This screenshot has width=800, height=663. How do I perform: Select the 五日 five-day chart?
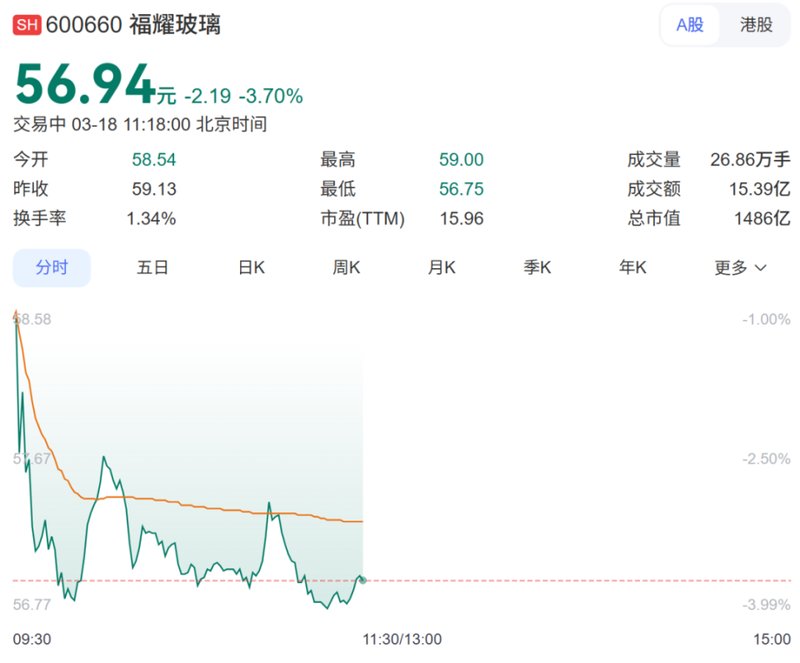[x=151, y=267]
